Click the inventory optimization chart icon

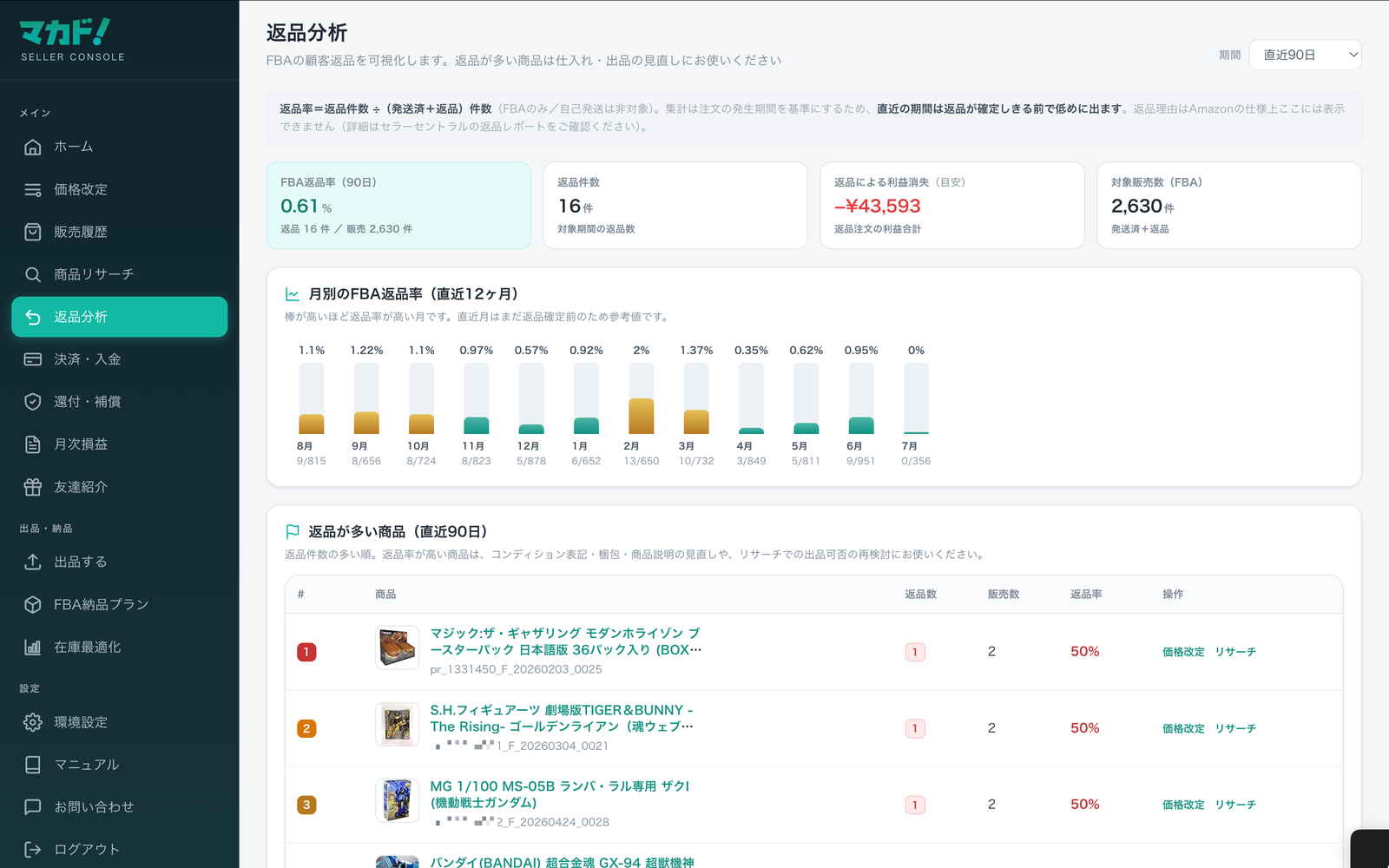(x=33, y=647)
